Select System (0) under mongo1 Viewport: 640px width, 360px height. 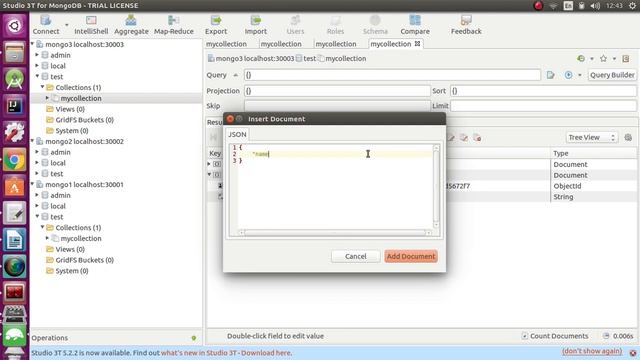point(72,271)
